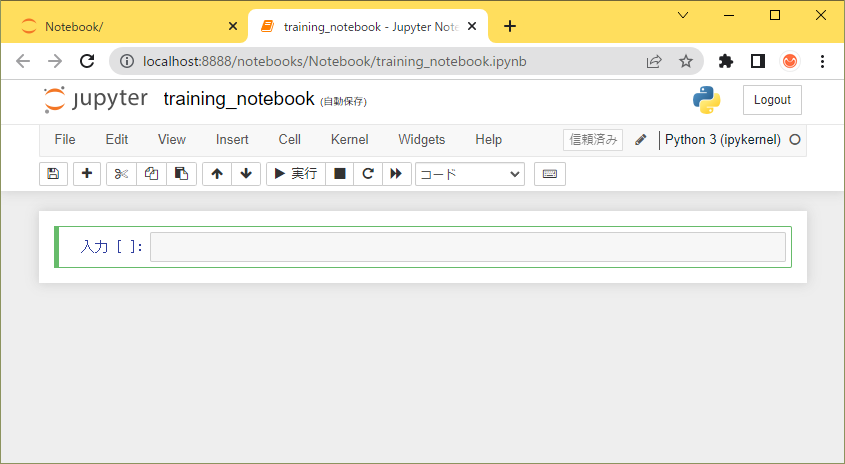Select the training_notebook browser tab

click(368, 26)
